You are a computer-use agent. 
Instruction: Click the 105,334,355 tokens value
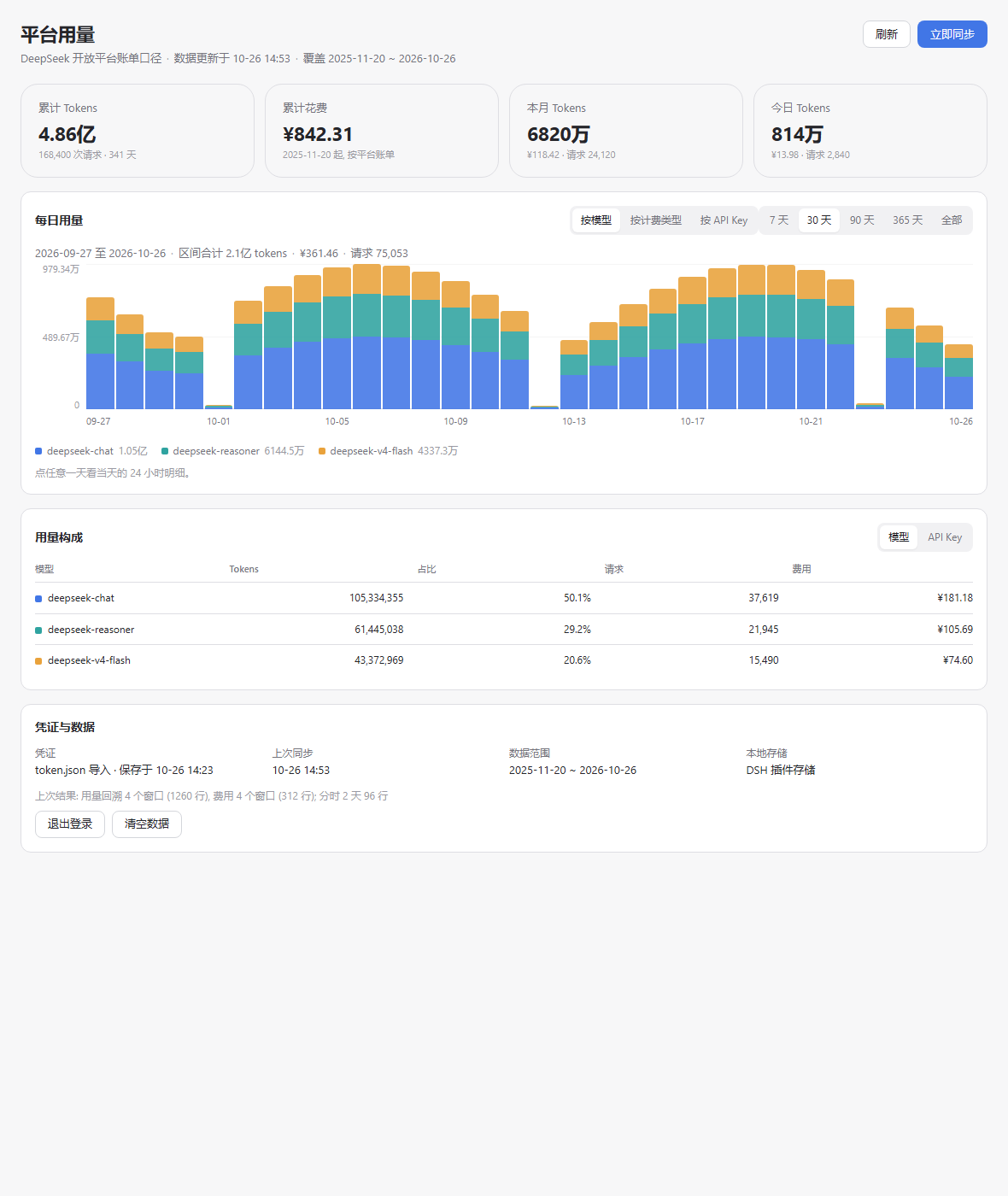pyautogui.click(x=376, y=598)
